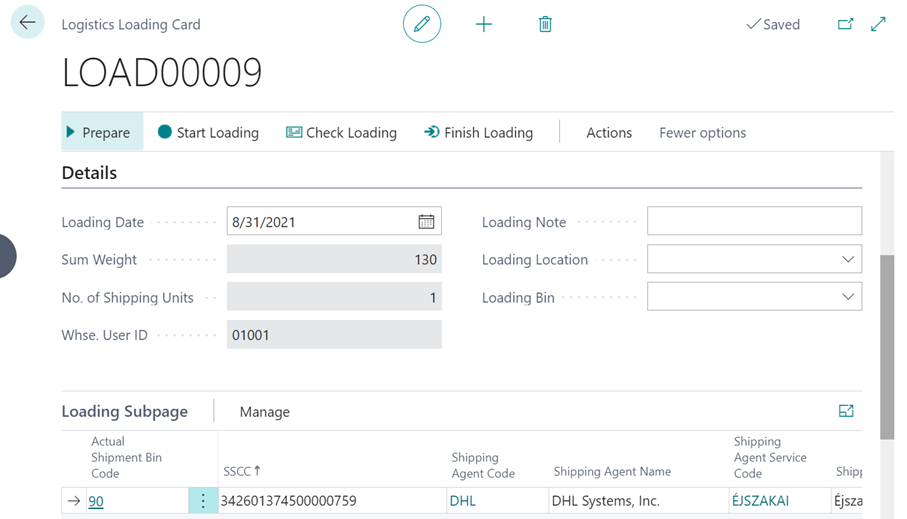The width and height of the screenshot is (907, 519).
Task: Expand the page to full screen
Action: click(x=878, y=24)
